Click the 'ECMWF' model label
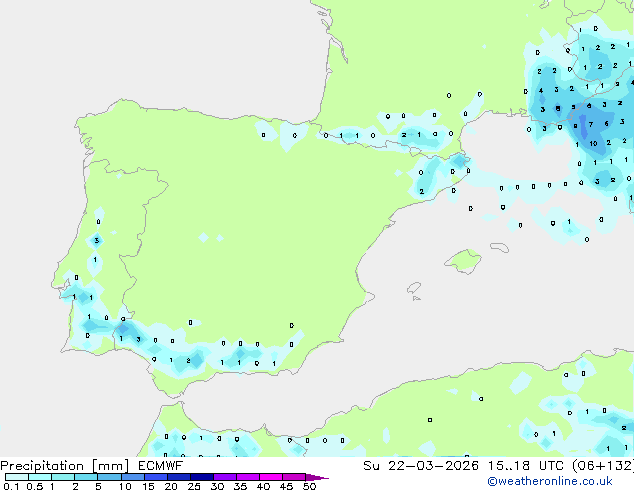This screenshot has height=490, width=634. click(161, 466)
